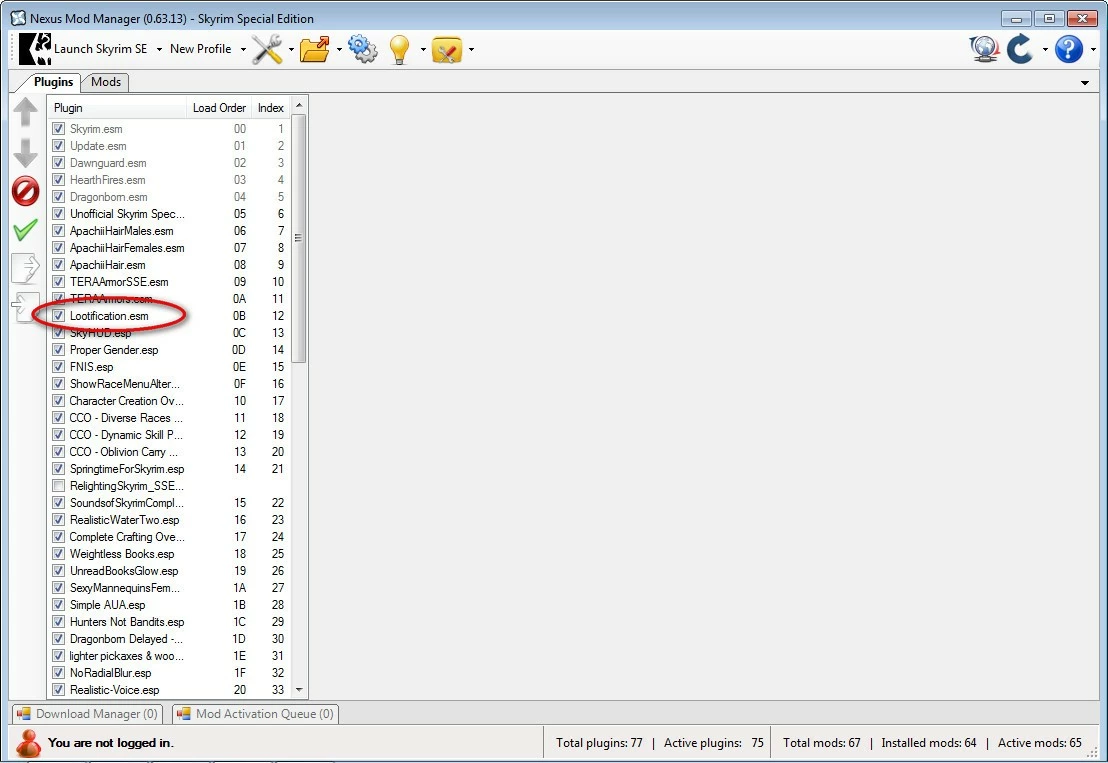Click the not-logged-in user icon
This screenshot has height=763, width=1108.
point(29,743)
